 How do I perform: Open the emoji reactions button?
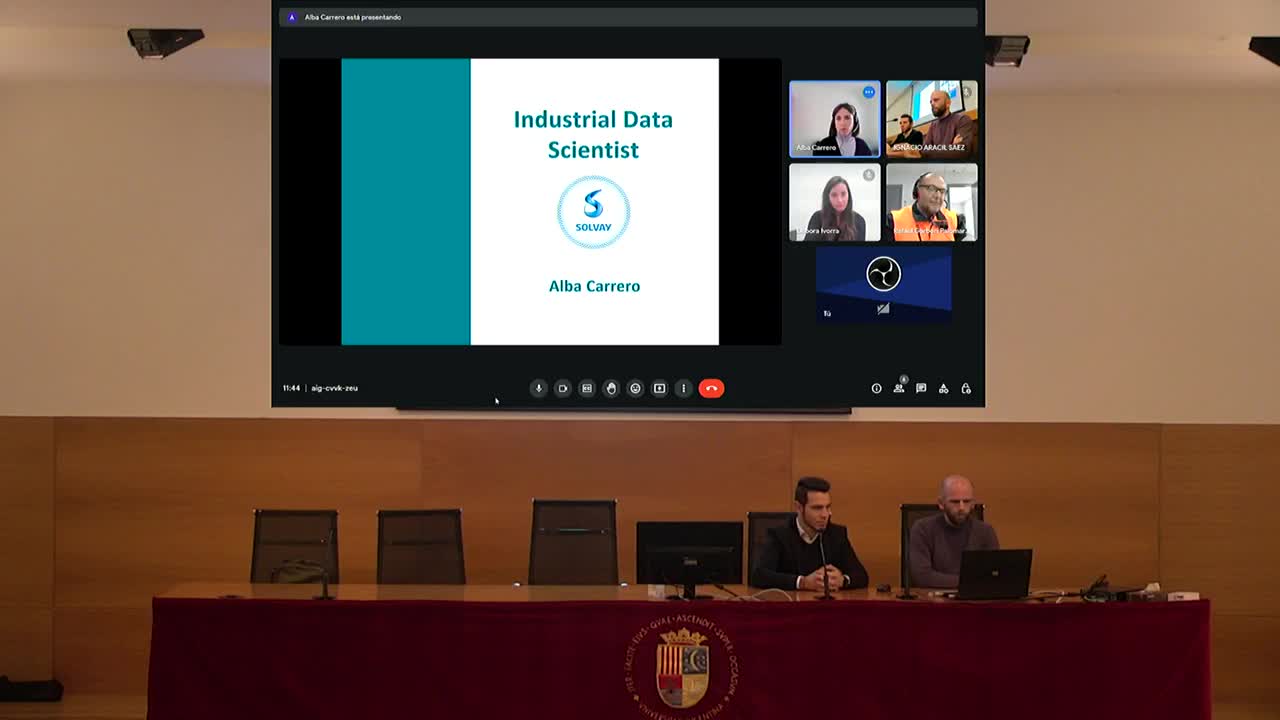pos(635,388)
